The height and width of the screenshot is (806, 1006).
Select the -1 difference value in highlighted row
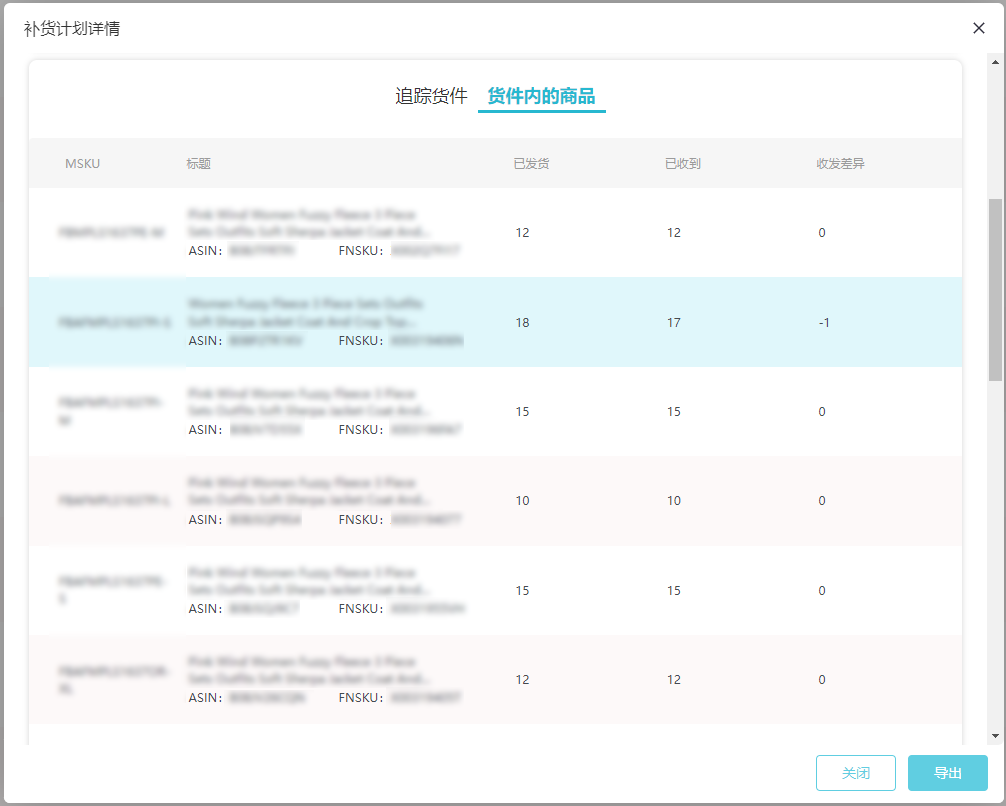click(x=824, y=322)
